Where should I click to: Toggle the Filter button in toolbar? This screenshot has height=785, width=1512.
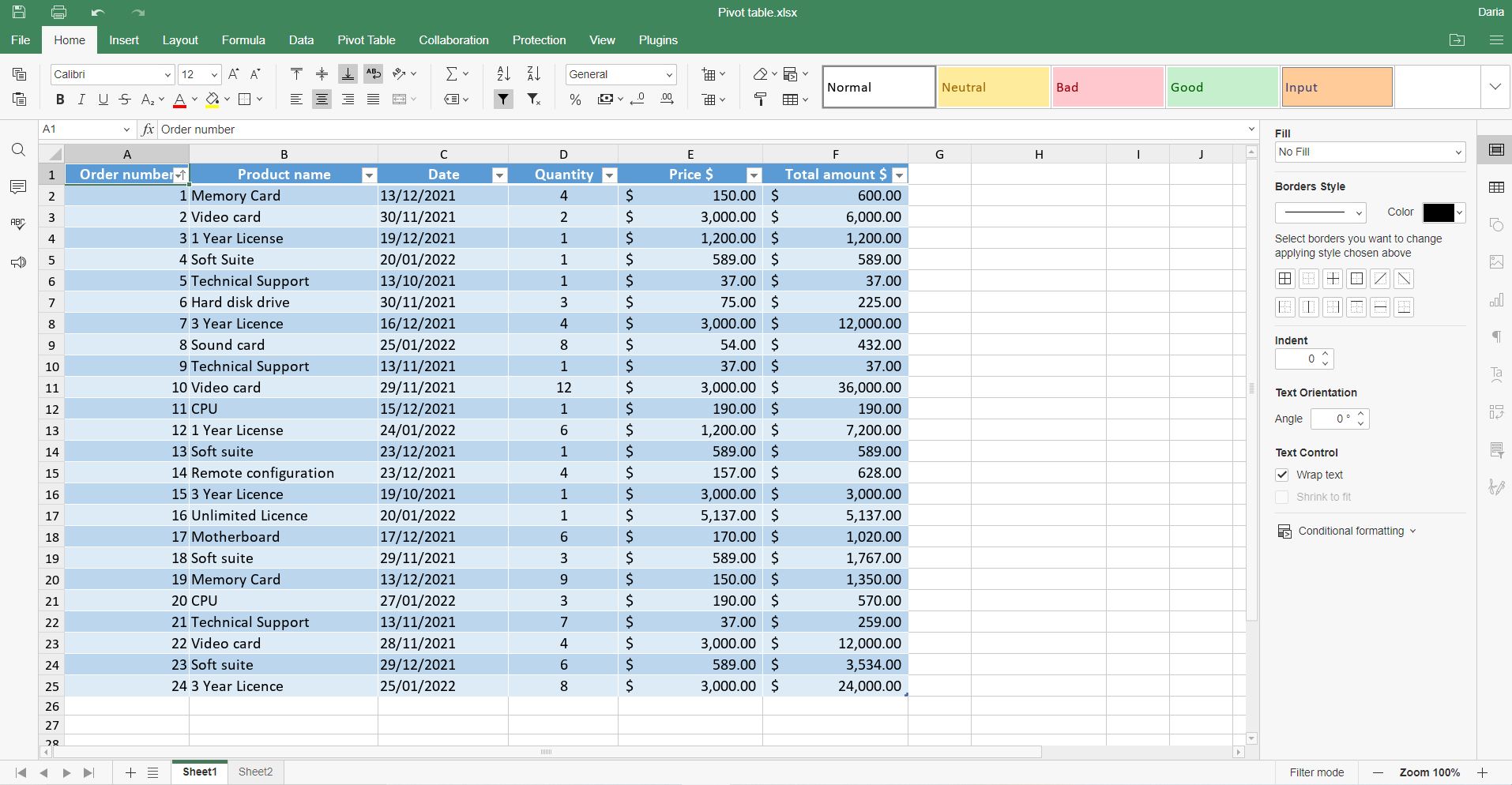coord(503,100)
